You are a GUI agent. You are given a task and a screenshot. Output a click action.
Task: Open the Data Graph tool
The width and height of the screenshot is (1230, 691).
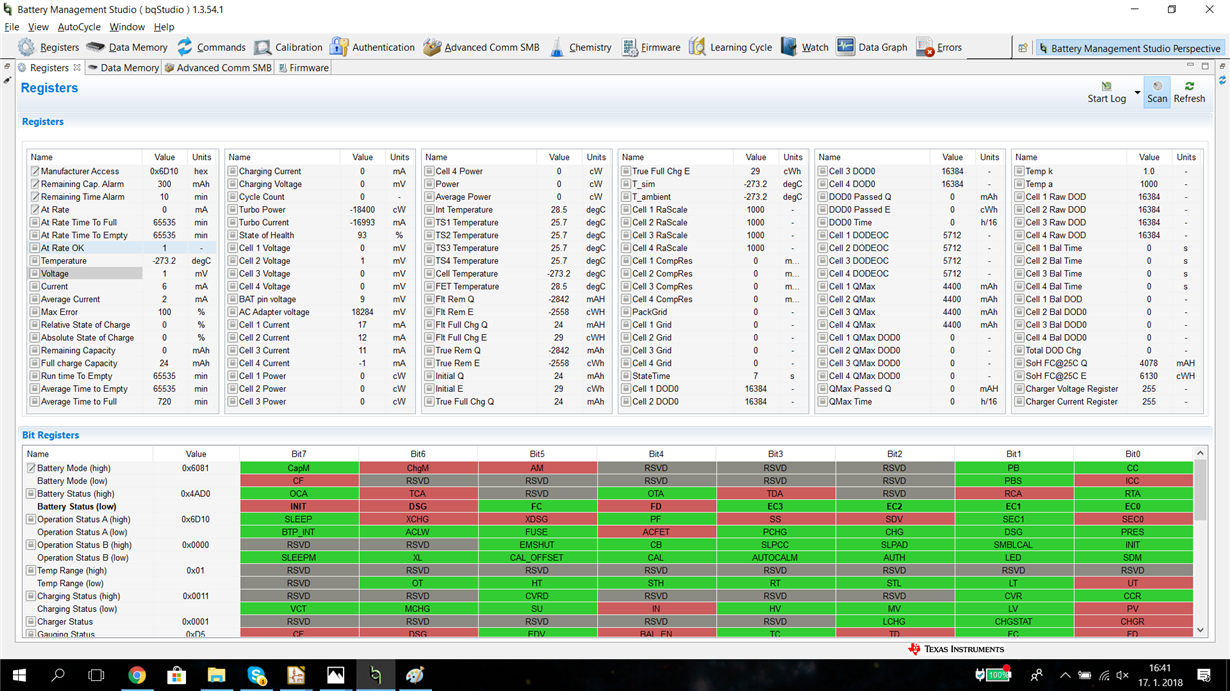click(x=872, y=47)
